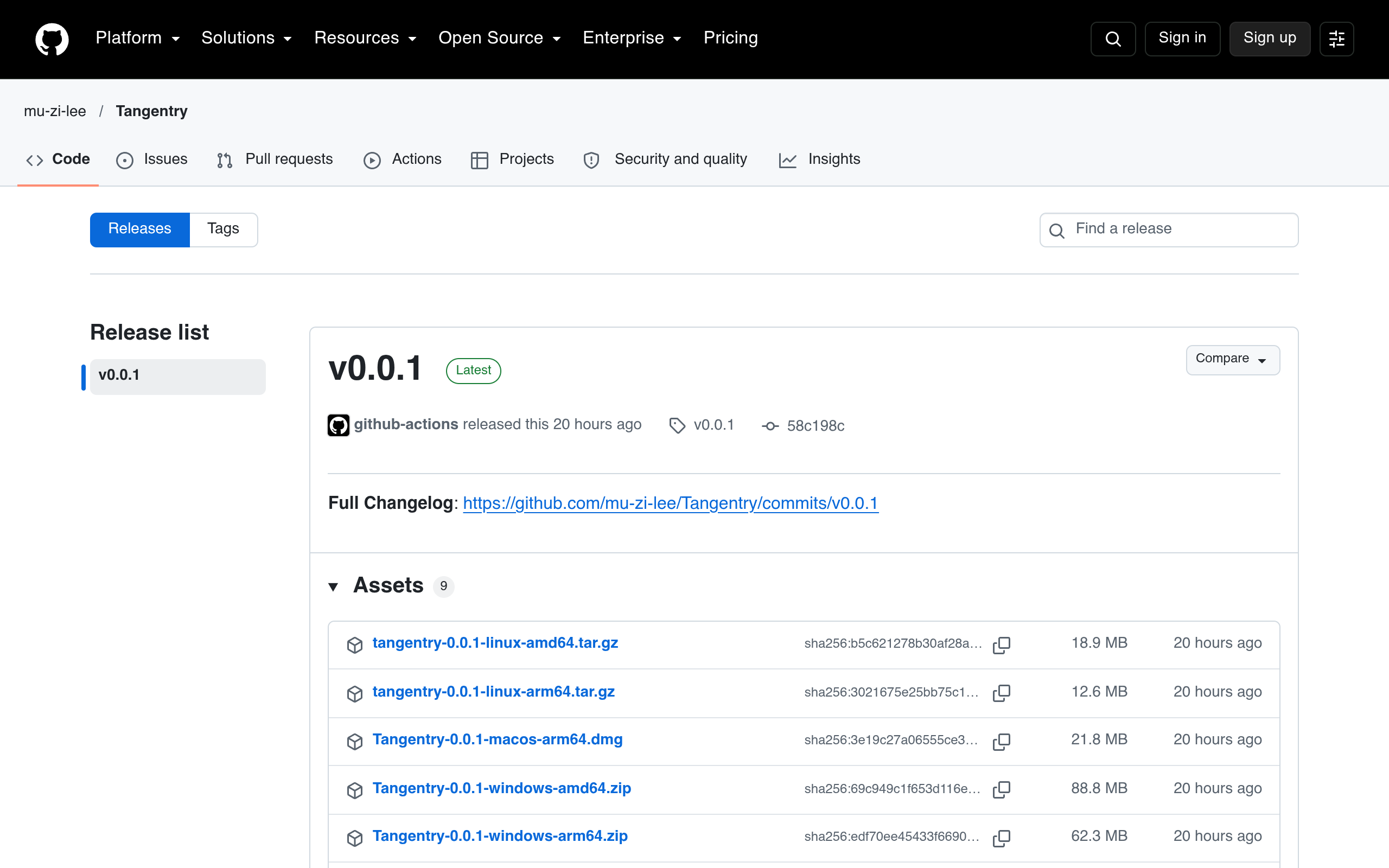Expand the Resources dropdown menu
The image size is (1389, 868).
click(365, 38)
